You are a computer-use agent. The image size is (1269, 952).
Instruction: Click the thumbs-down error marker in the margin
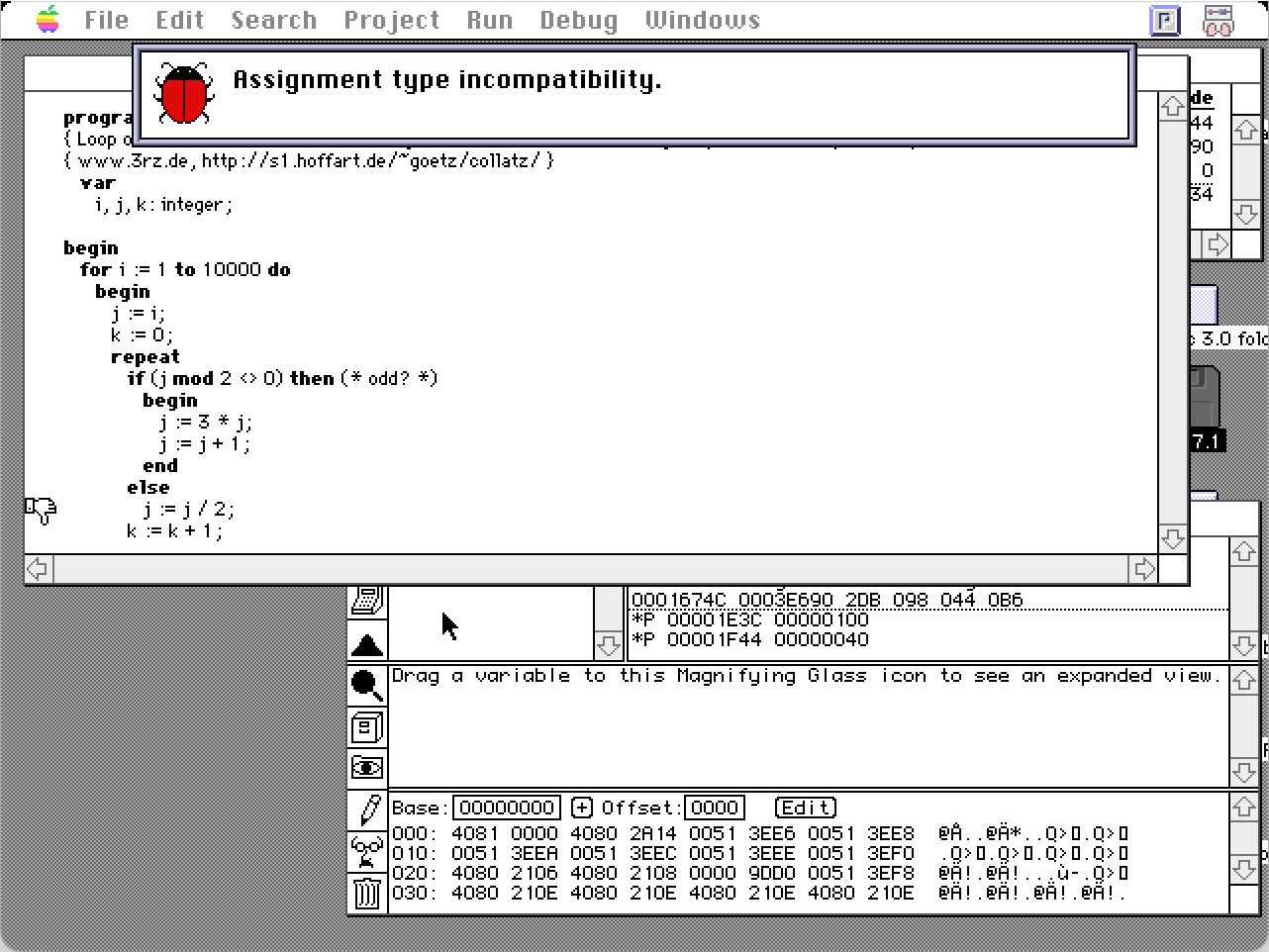tap(42, 510)
